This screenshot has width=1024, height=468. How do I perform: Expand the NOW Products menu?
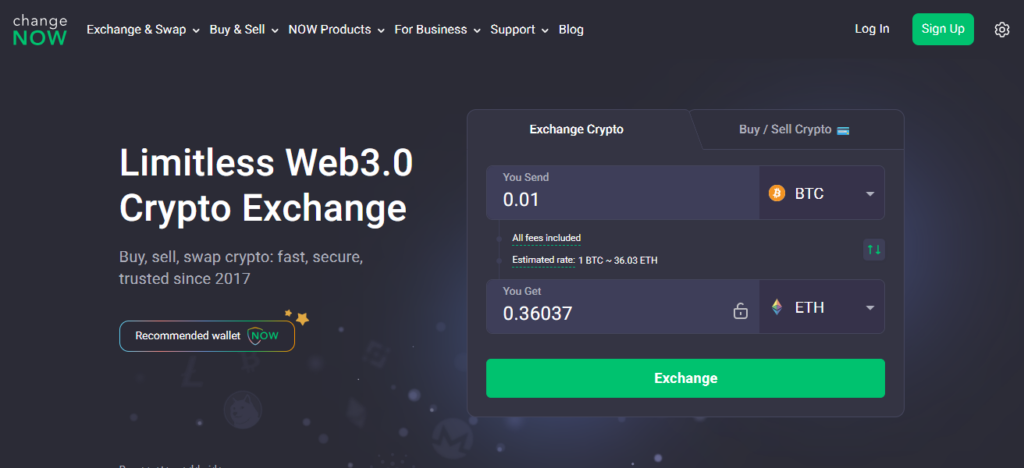(x=336, y=29)
